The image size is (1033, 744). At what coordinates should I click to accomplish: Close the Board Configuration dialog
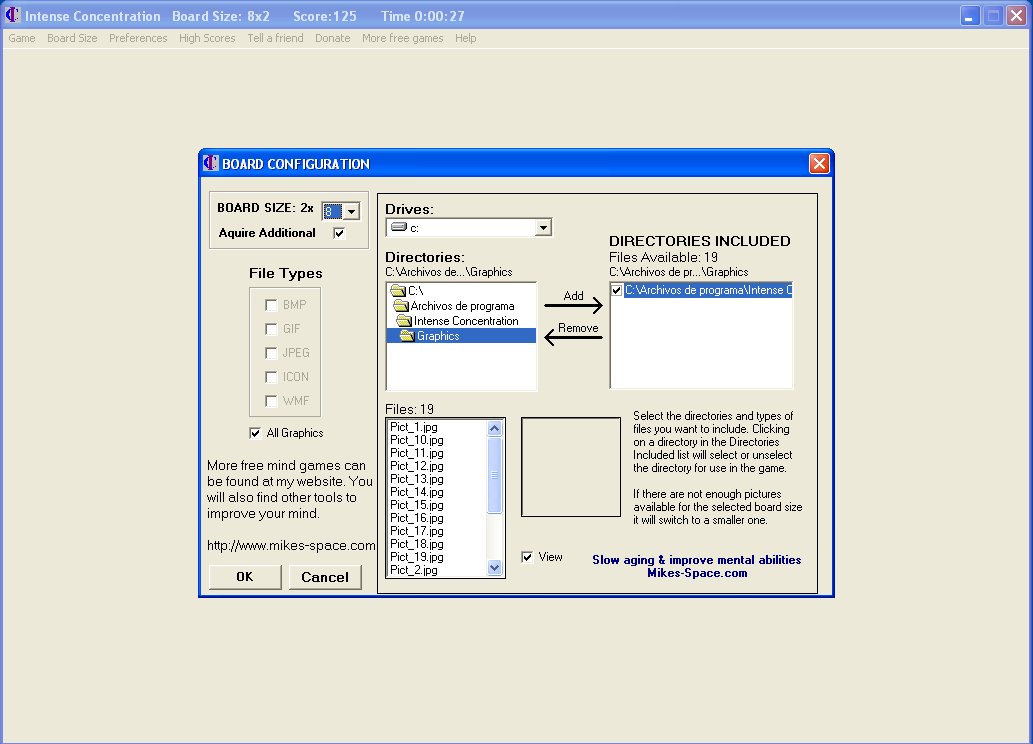click(819, 163)
